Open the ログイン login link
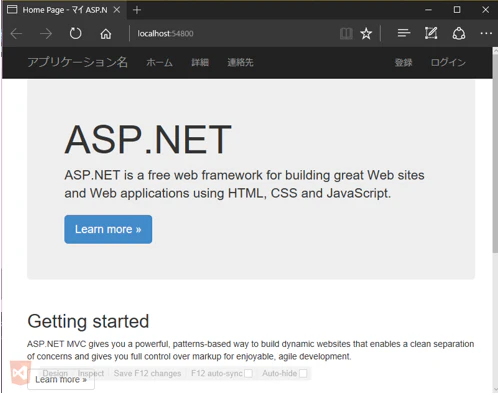The width and height of the screenshot is (498, 395). [448, 62]
